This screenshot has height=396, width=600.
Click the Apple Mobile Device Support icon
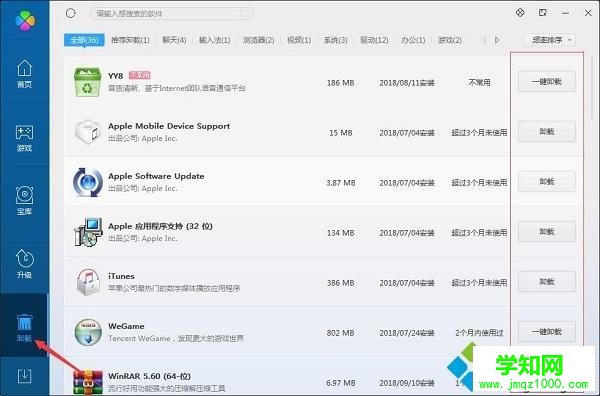coord(88,132)
